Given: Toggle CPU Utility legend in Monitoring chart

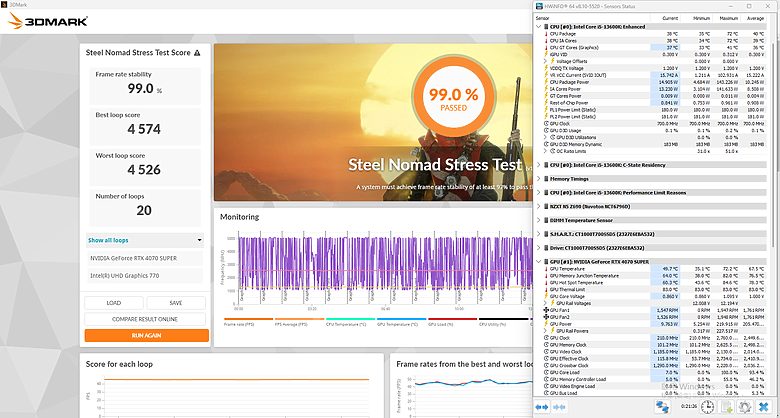Looking at the screenshot, I should 503,322.
